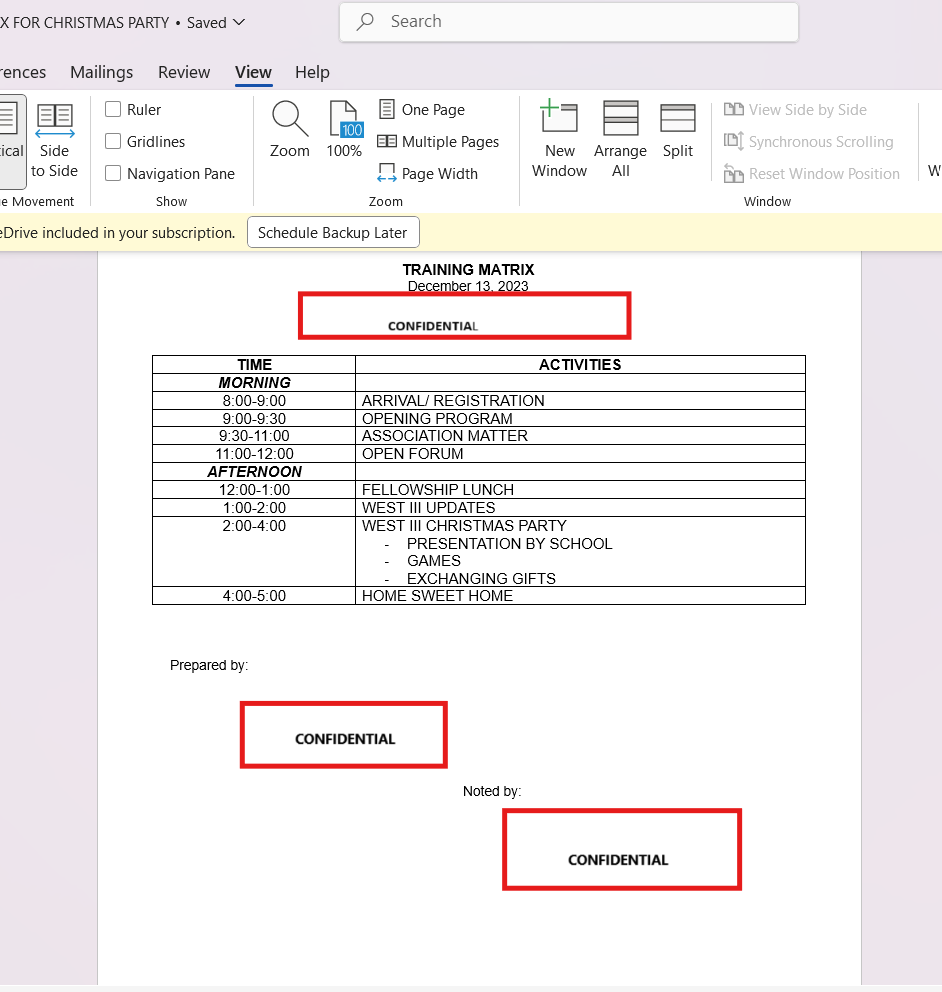Set zoom to 100%
Image resolution: width=942 pixels, height=992 pixels.
tap(344, 130)
